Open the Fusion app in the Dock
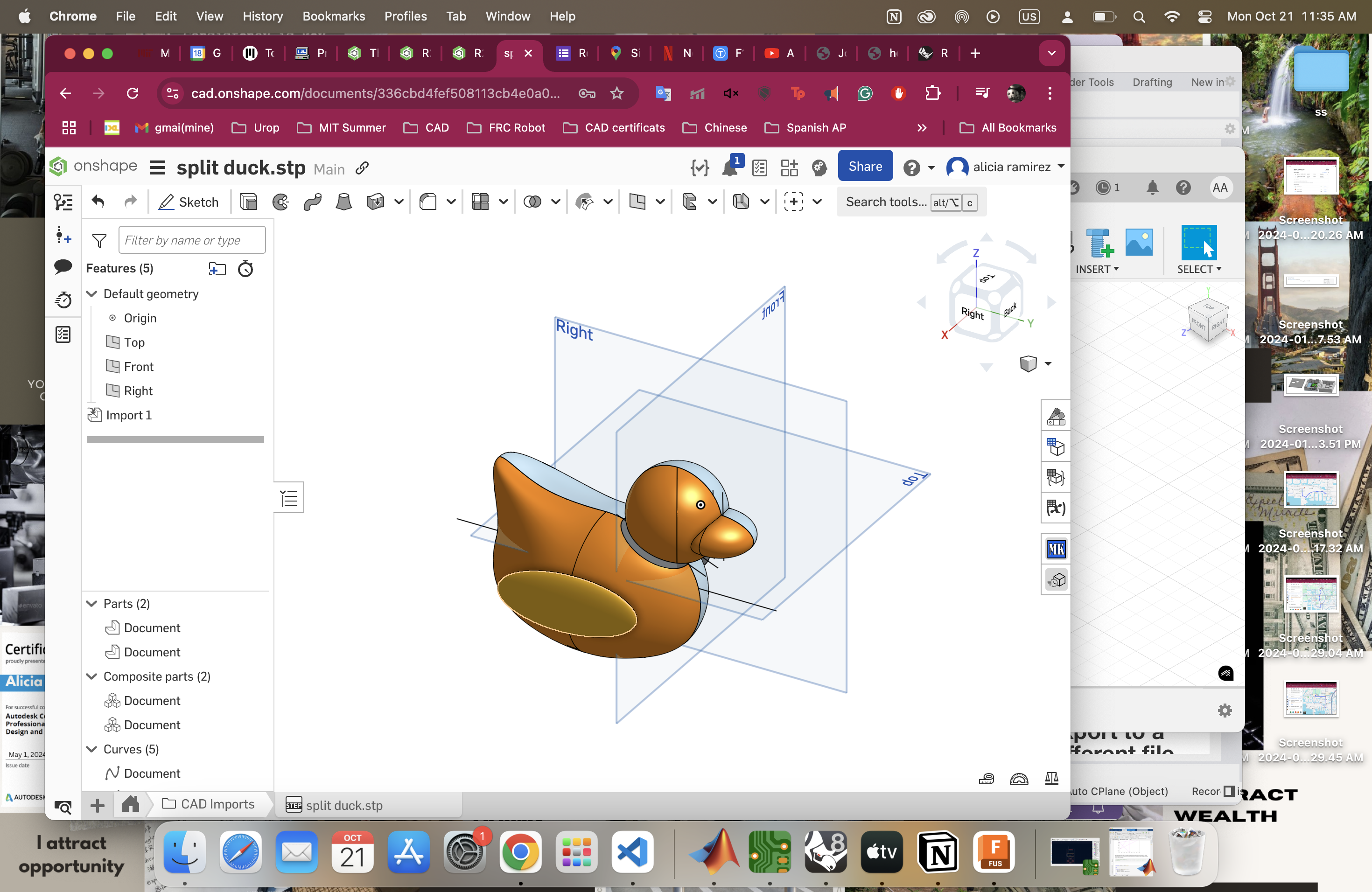The height and width of the screenshot is (892, 1372). (x=994, y=852)
